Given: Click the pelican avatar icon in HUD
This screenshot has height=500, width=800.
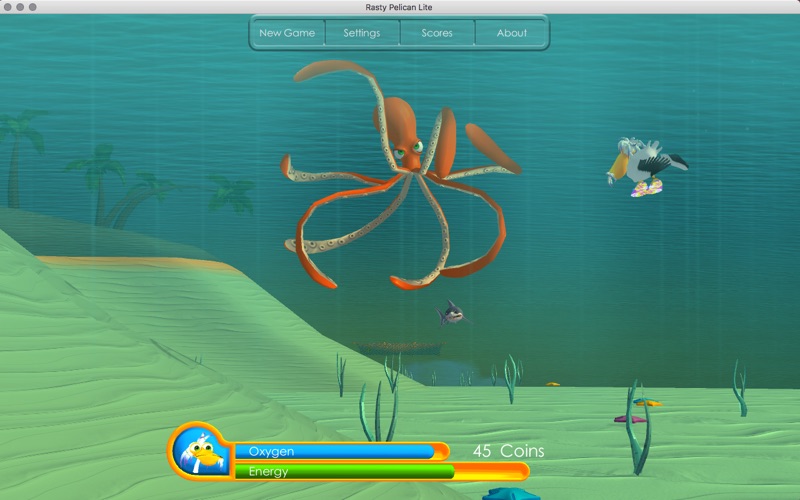Looking at the screenshot, I should point(202,452).
